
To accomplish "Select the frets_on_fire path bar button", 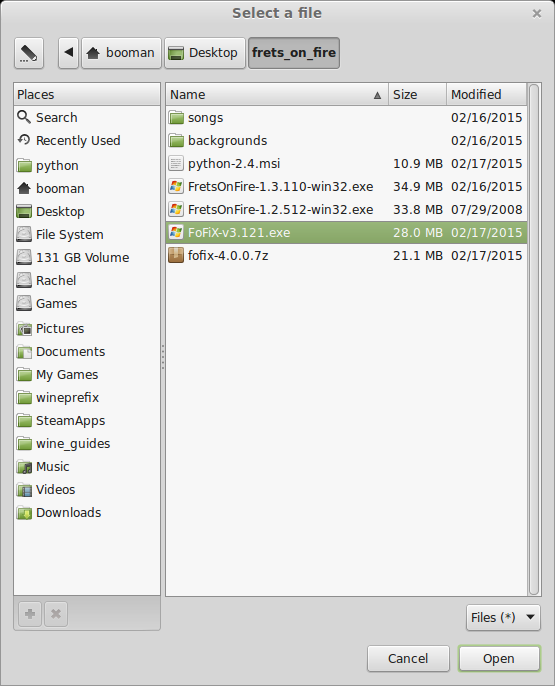I will coord(294,53).
